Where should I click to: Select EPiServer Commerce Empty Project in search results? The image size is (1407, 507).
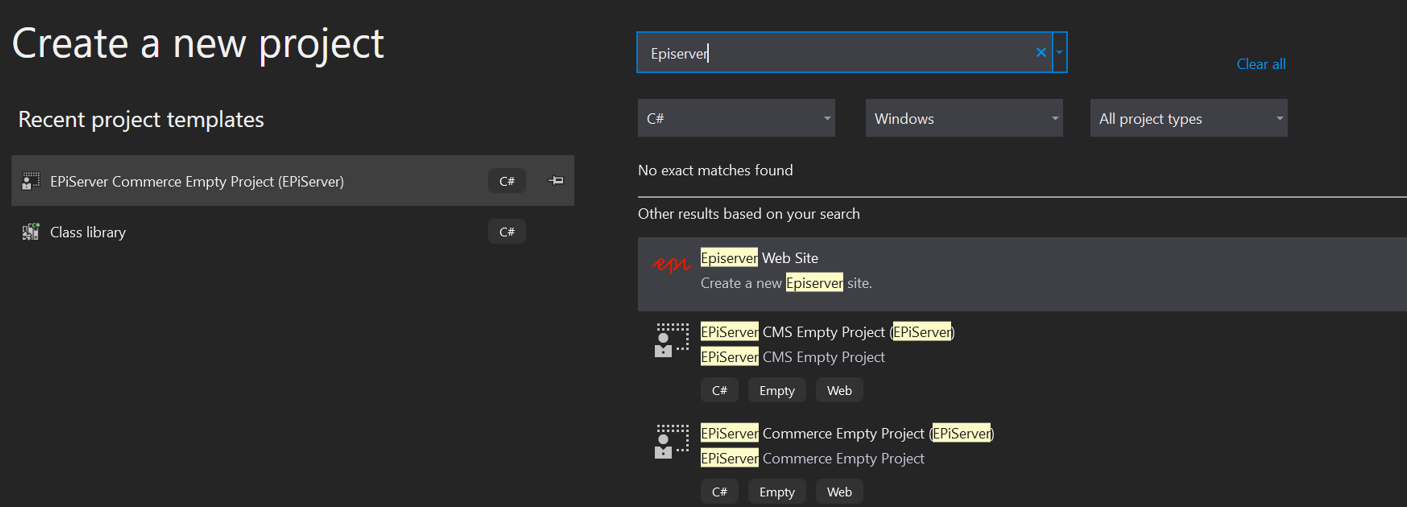tap(846, 434)
